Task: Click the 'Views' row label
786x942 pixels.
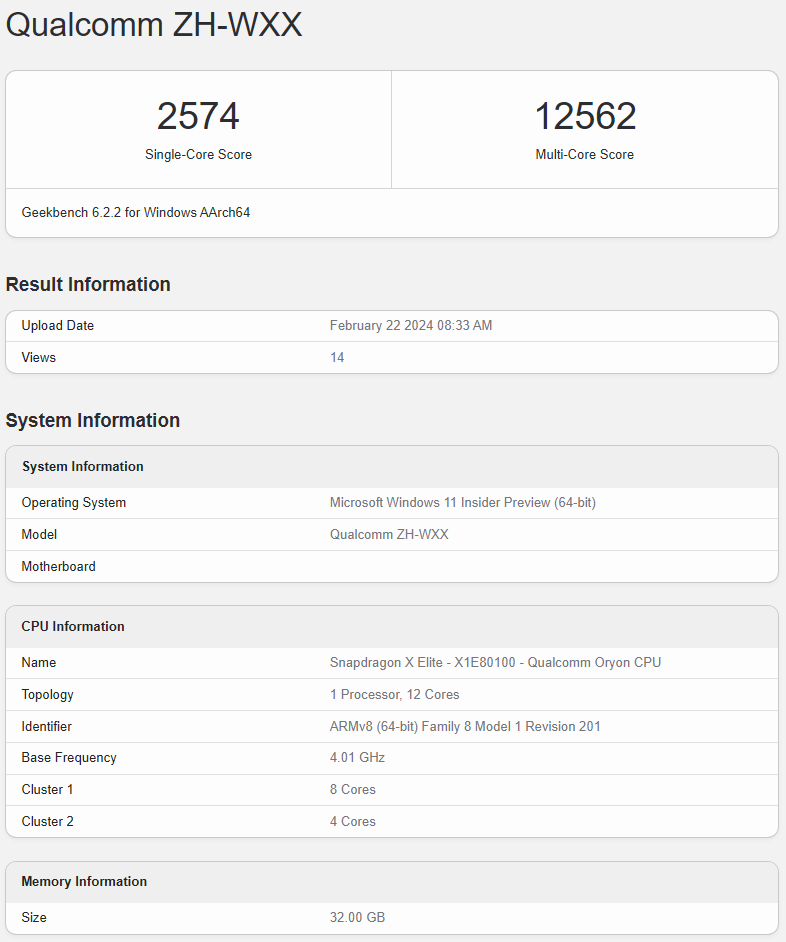Action: pos(38,357)
